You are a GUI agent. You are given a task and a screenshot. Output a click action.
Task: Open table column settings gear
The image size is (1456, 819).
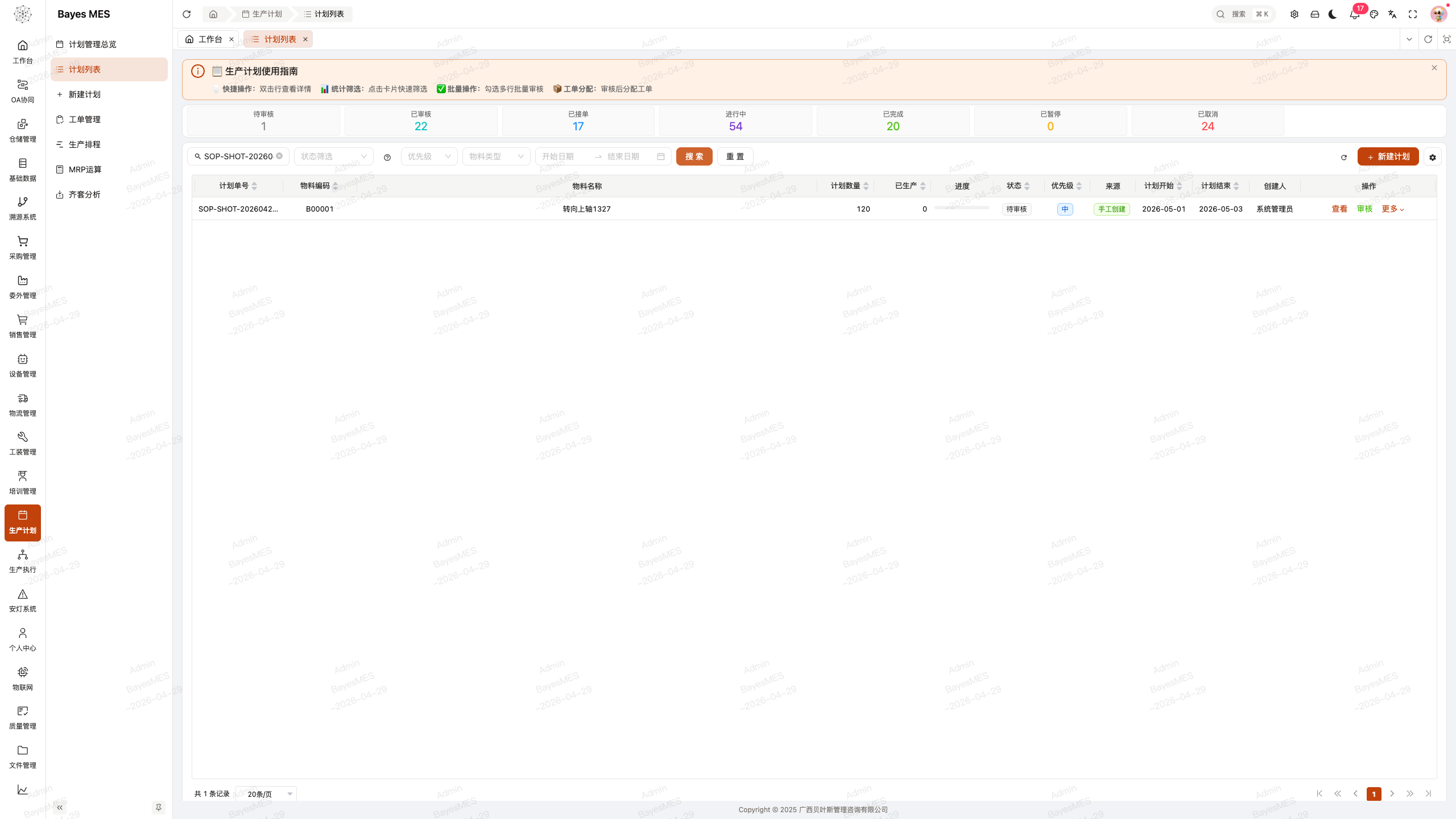1433,157
